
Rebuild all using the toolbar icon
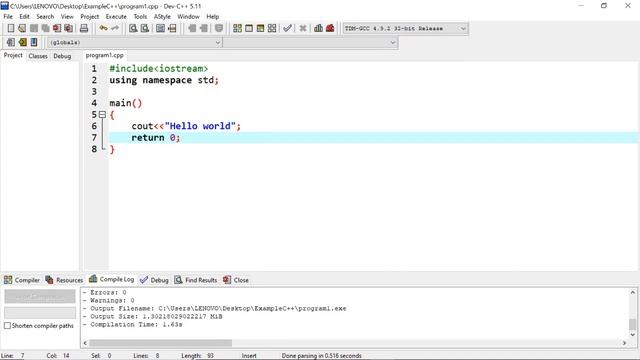coord(272,28)
